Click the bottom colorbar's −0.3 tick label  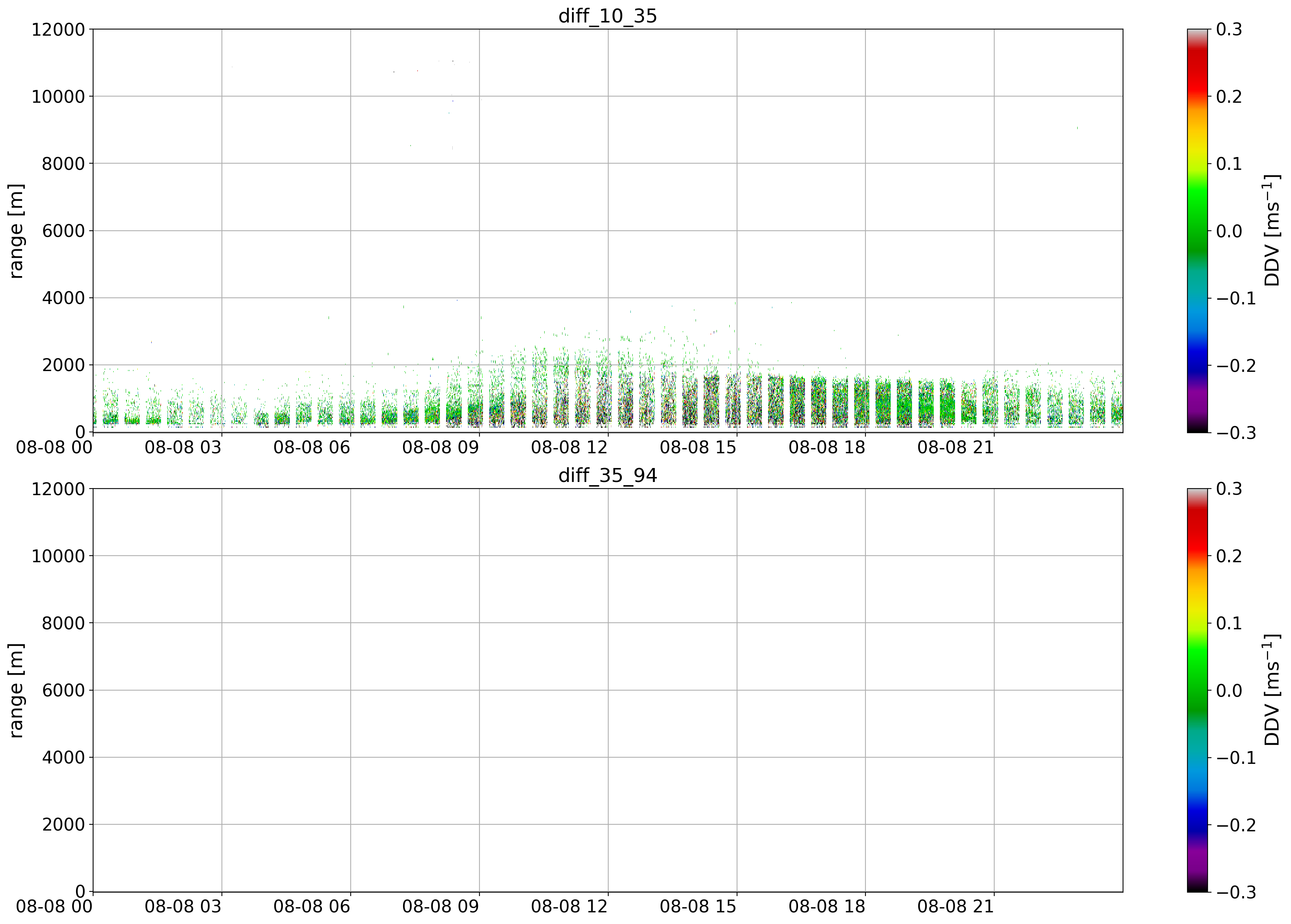point(1236,893)
